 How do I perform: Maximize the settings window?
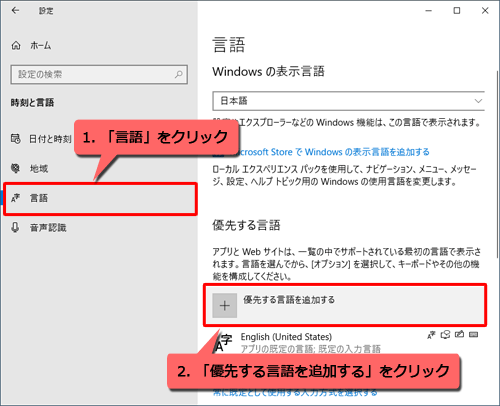point(457,11)
